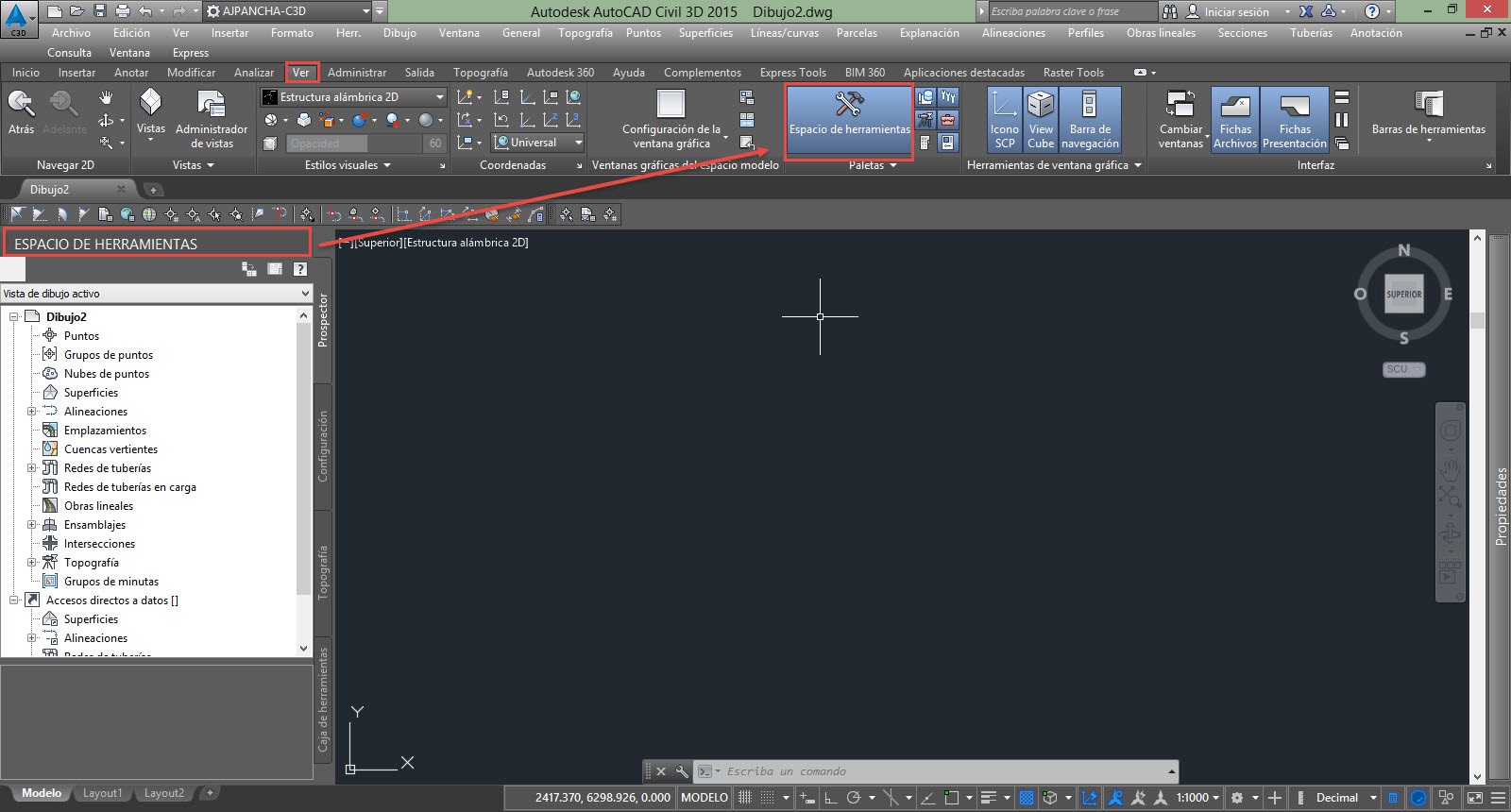Open the Superficies menu in menu bar

tap(705, 33)
